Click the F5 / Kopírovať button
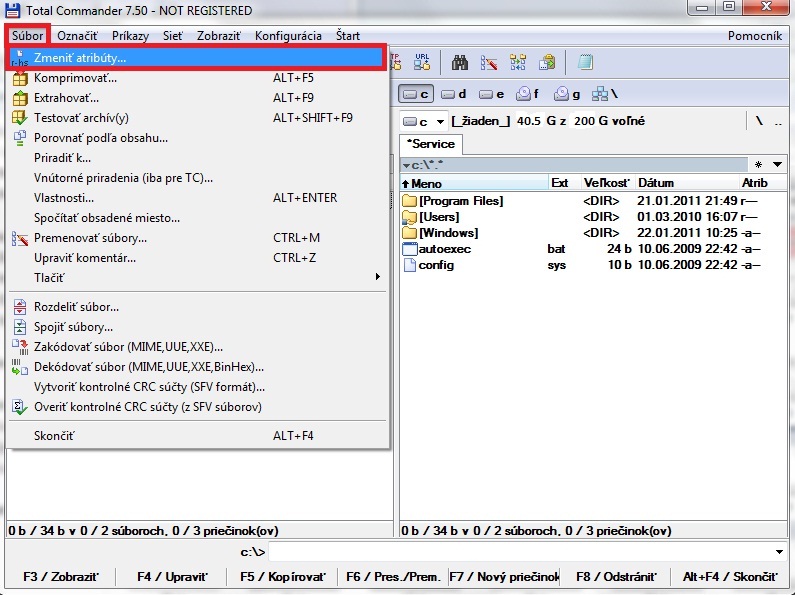This screenshot has width=795, height=595. [x=283, y=577]
